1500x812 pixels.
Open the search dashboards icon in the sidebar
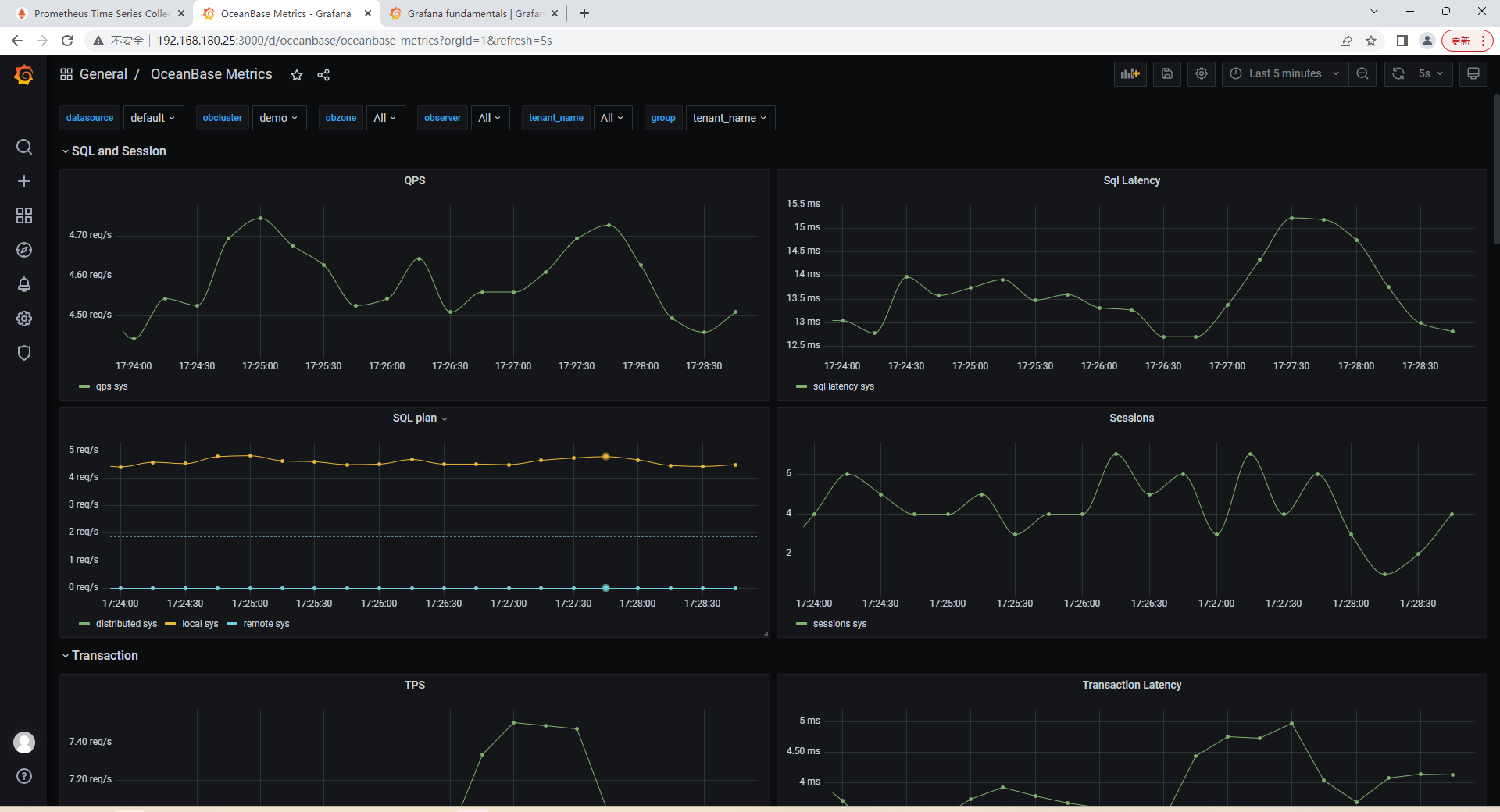24,147
